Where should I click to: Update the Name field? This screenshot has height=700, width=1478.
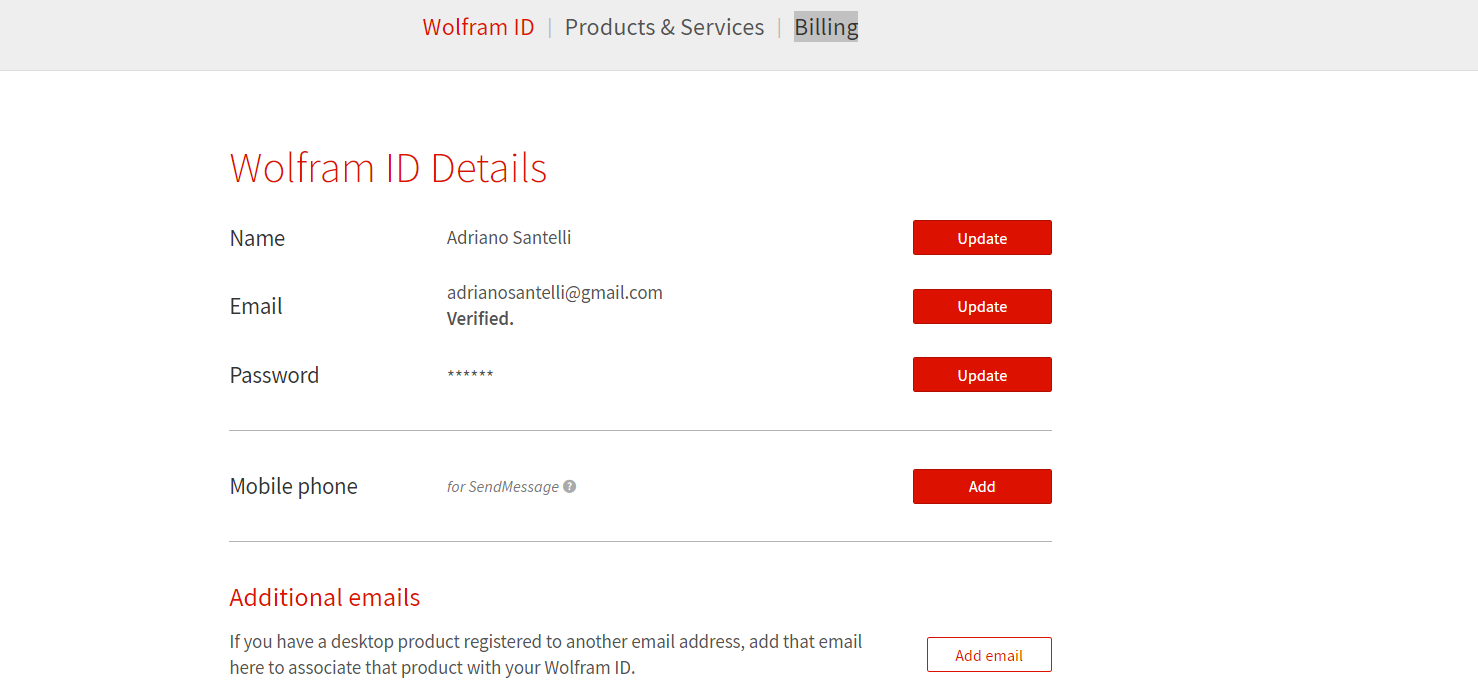click(x=982, y=238)
